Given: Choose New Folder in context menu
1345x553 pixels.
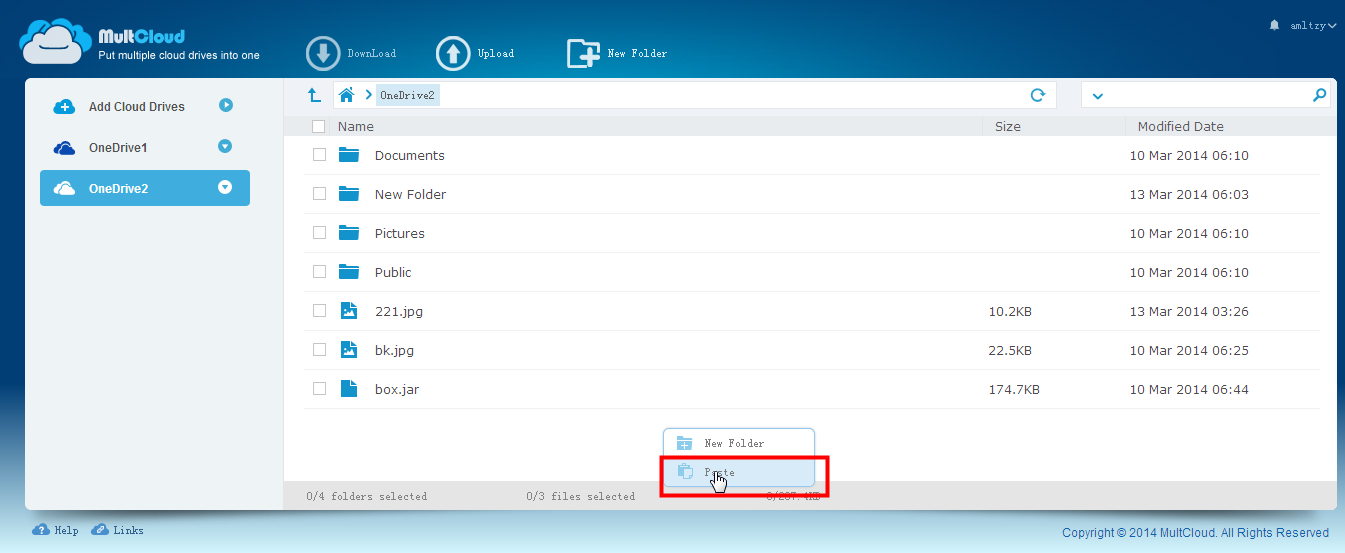Looking at the screenshot, I should tap(739, 443).
